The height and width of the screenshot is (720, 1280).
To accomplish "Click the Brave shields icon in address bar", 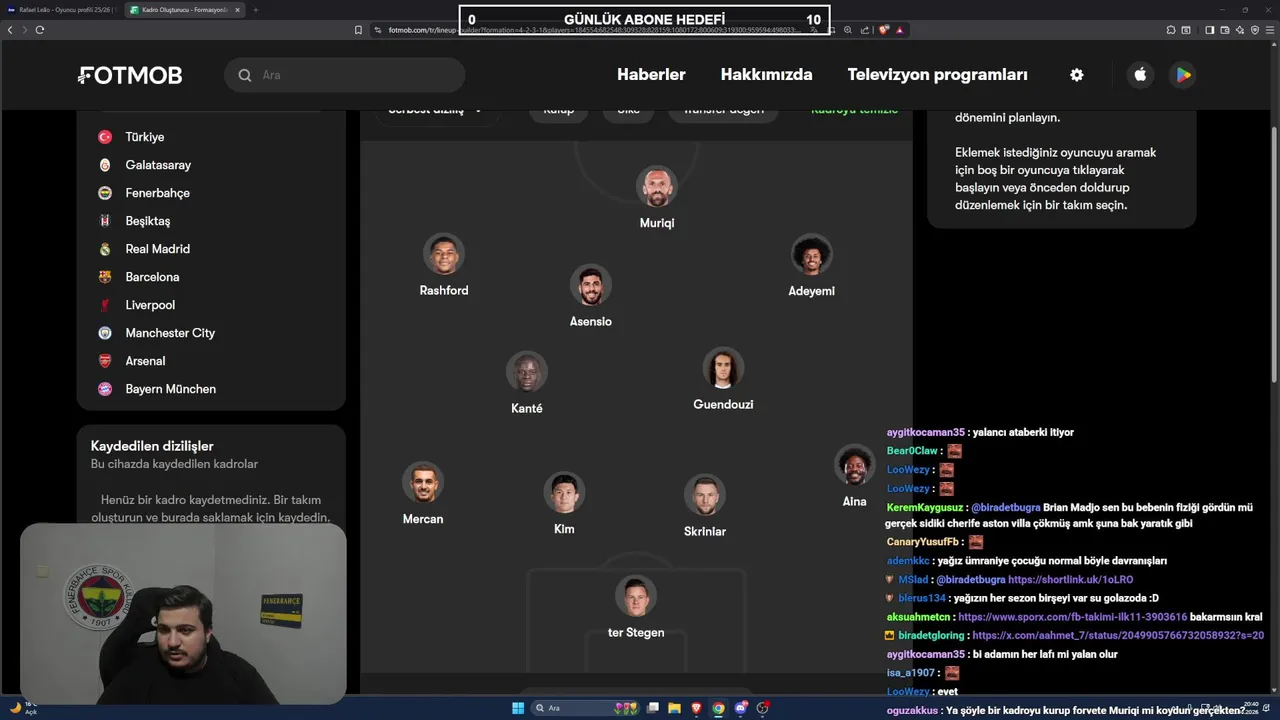I will 884,30.
